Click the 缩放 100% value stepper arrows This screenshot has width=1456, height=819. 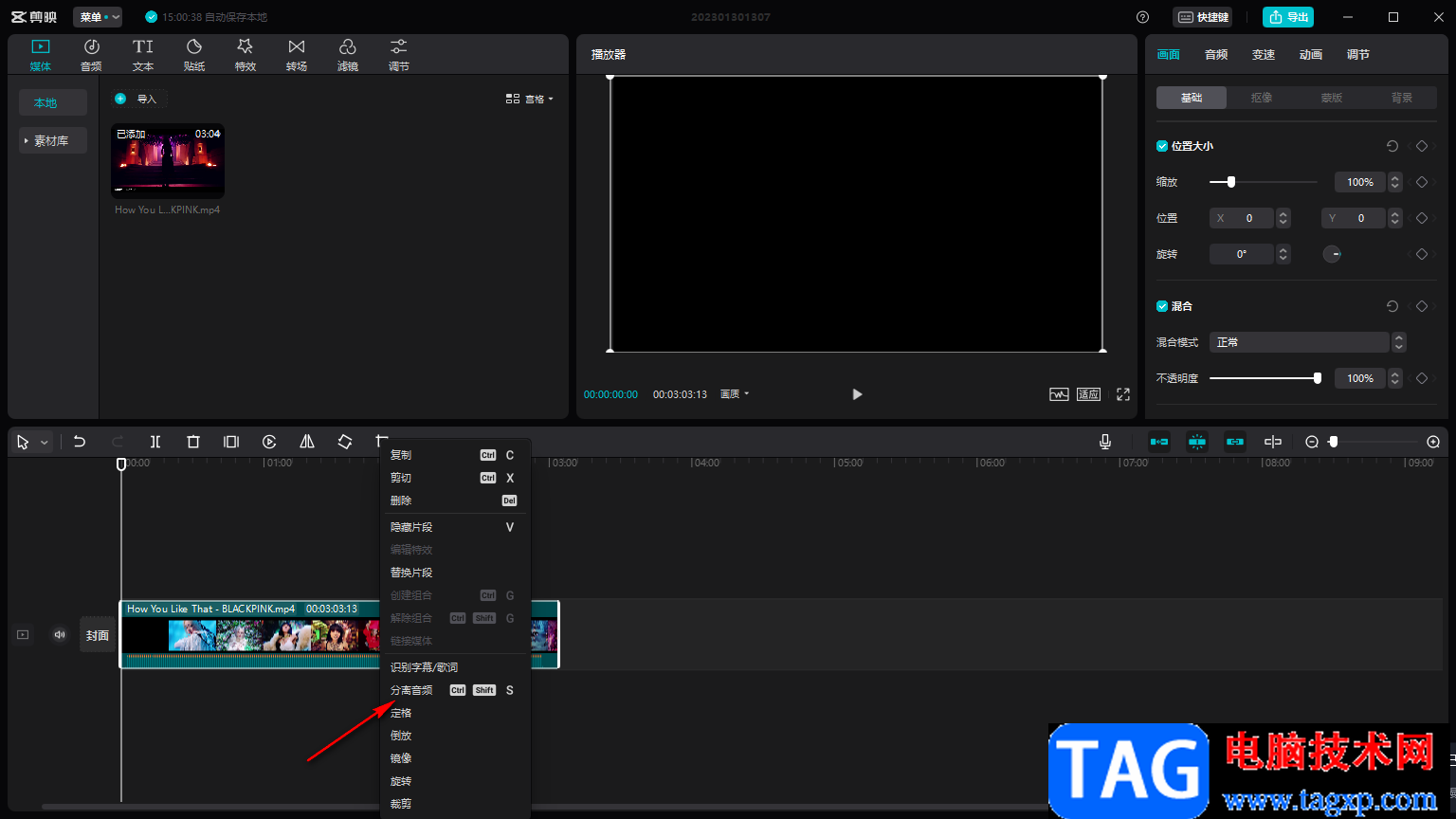coord(1394,182)
